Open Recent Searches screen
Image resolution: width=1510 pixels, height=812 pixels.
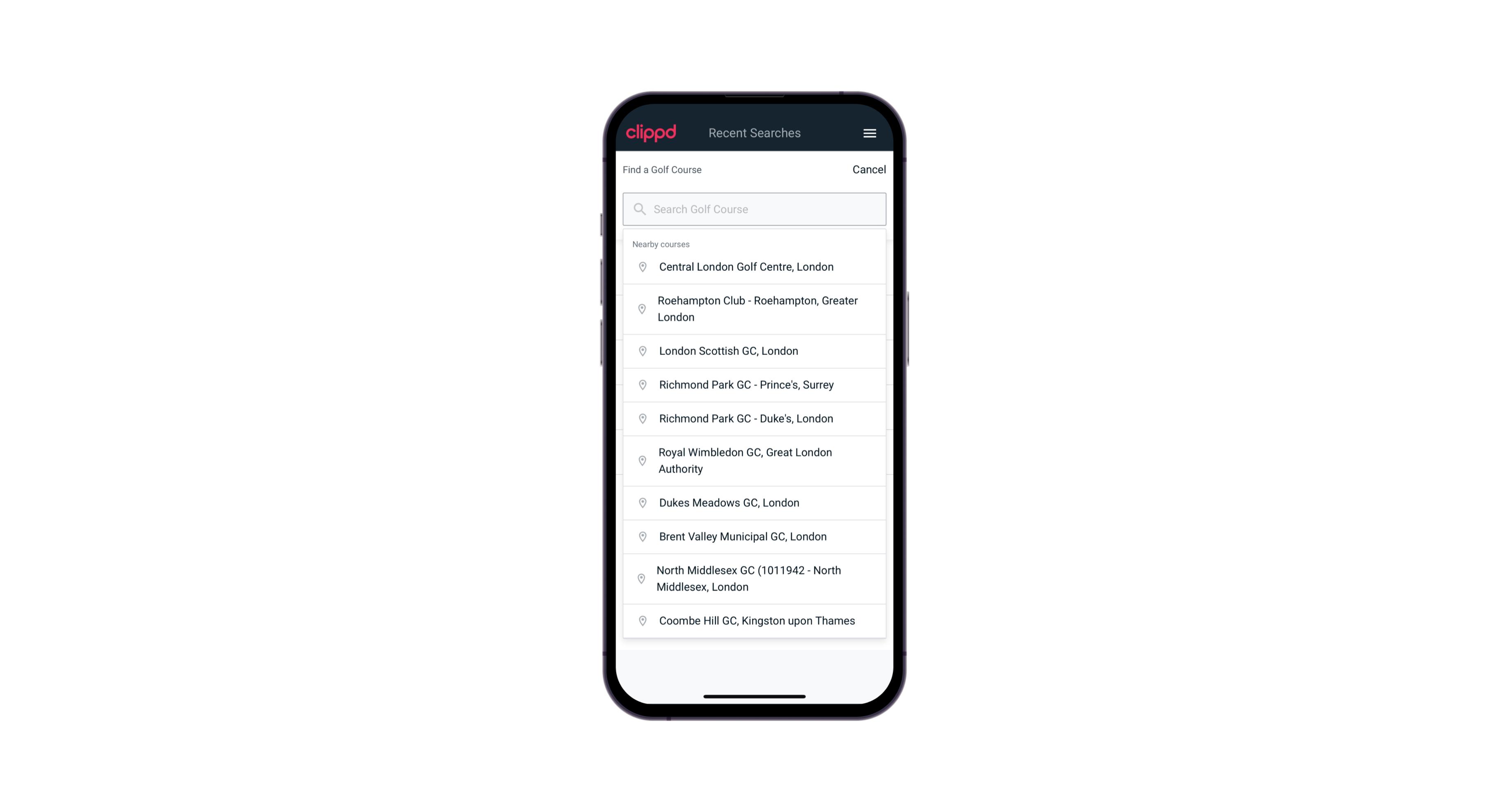pyautogui.click(x=755, y=133)
